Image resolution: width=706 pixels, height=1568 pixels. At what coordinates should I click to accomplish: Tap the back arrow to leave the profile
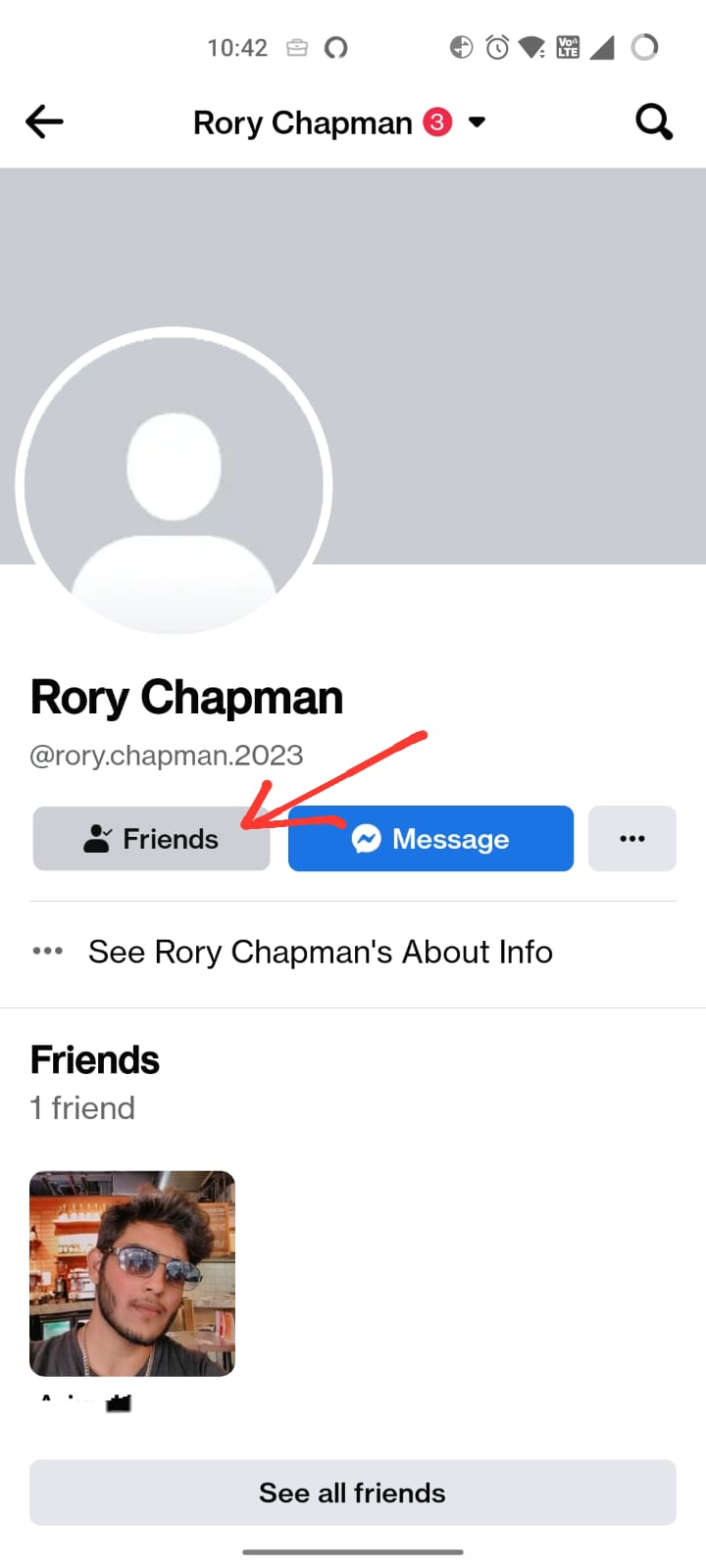[x=43, y=122]
